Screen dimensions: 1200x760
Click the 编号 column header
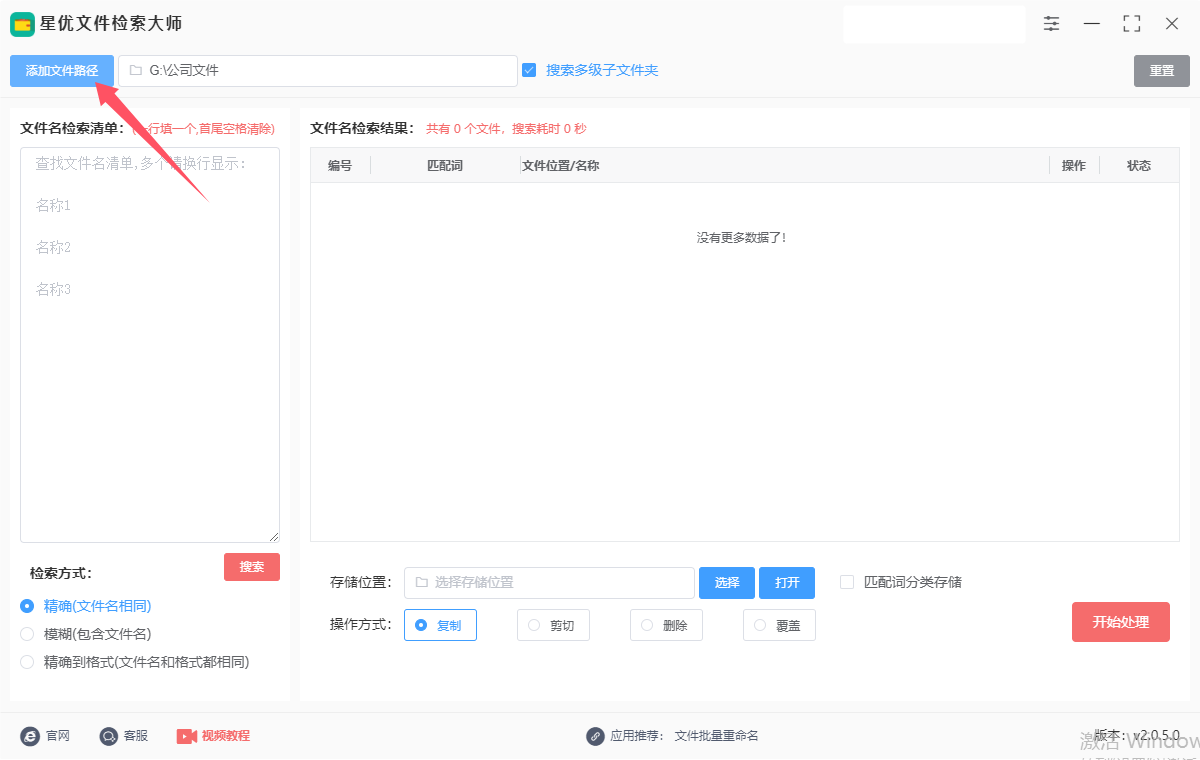340,166
